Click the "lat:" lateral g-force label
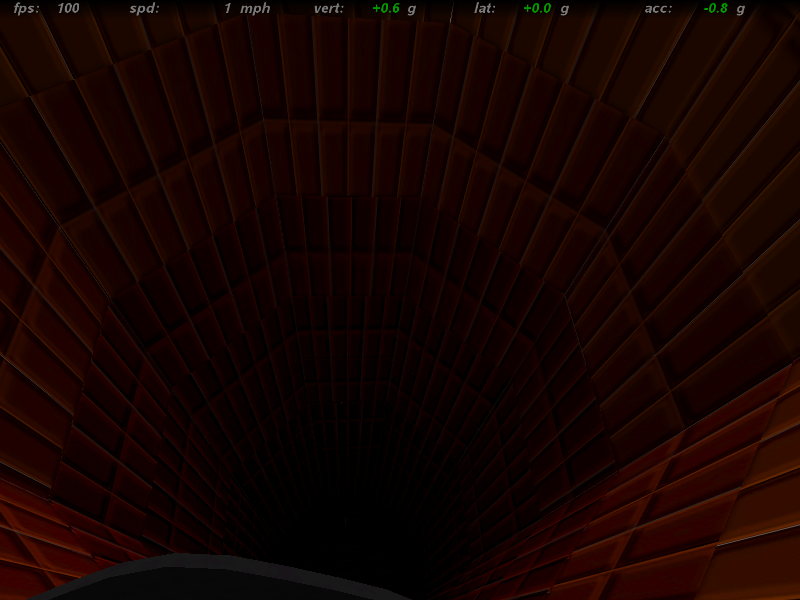Viewport: 800px width, 600px height. (485, 8)
